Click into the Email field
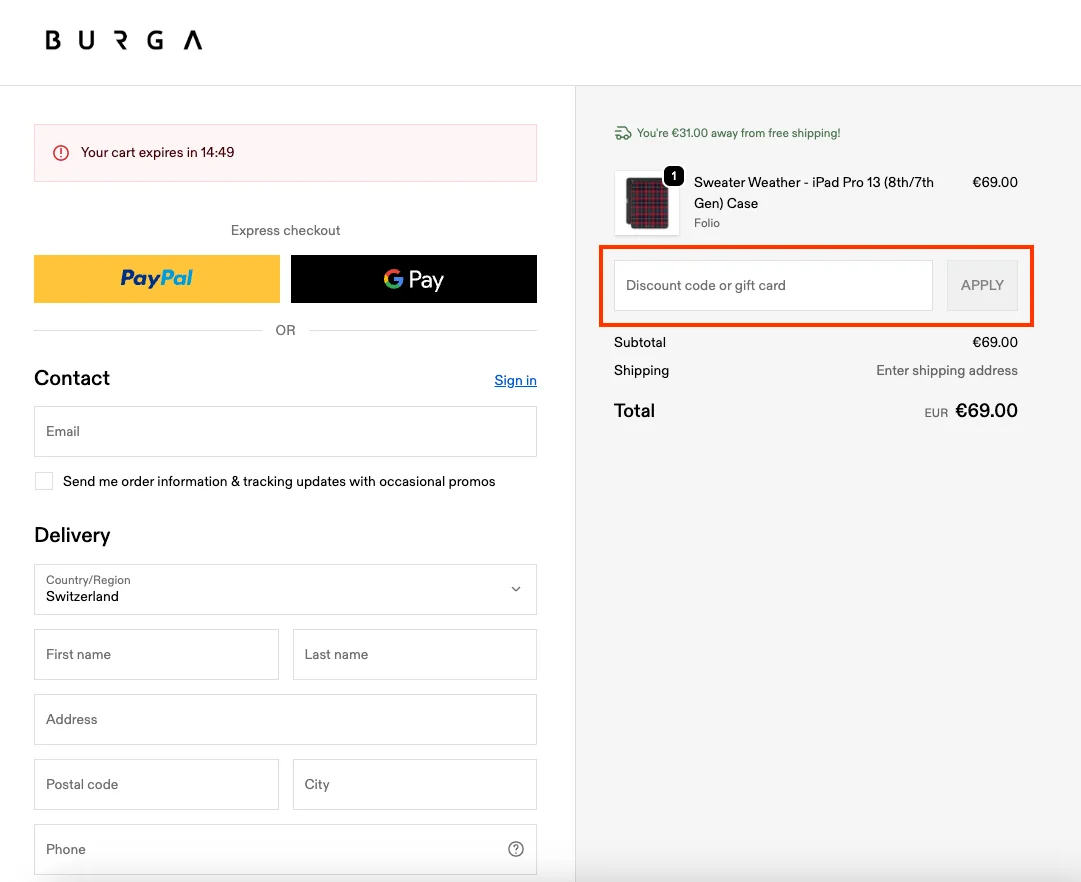Image resolution: width=1081 pixels, height=882 pixels. point(285,431)
